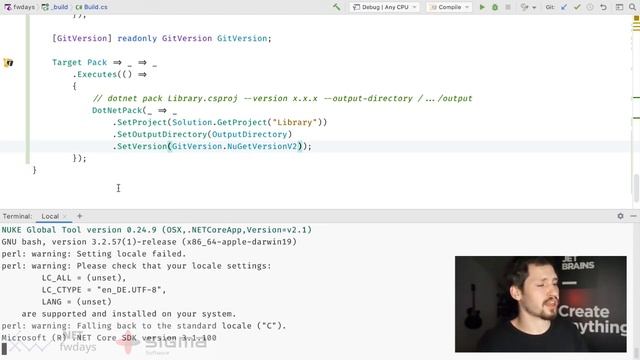Start debugging with the bug icon

[495, 7]
